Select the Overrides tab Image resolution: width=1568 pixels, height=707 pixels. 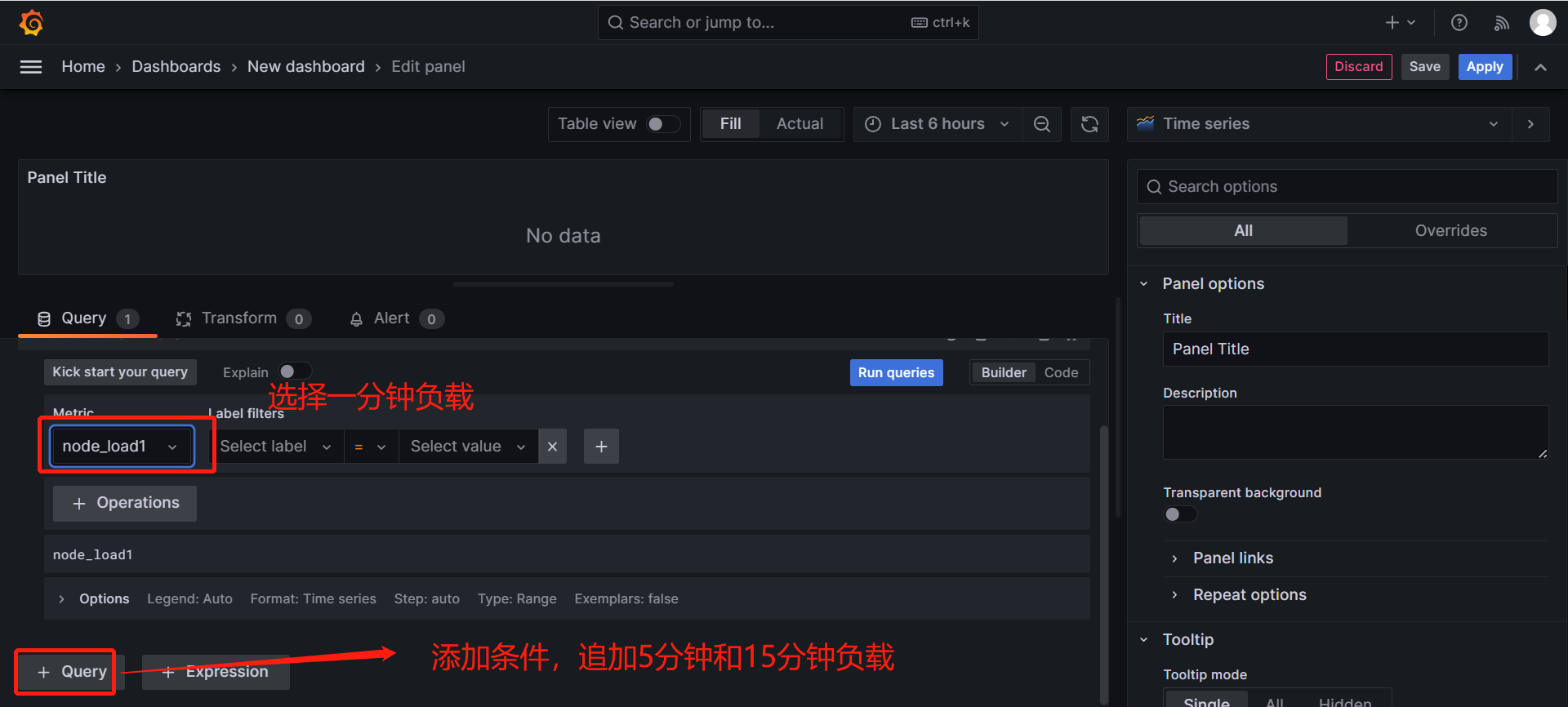(x=1450, y=231)
